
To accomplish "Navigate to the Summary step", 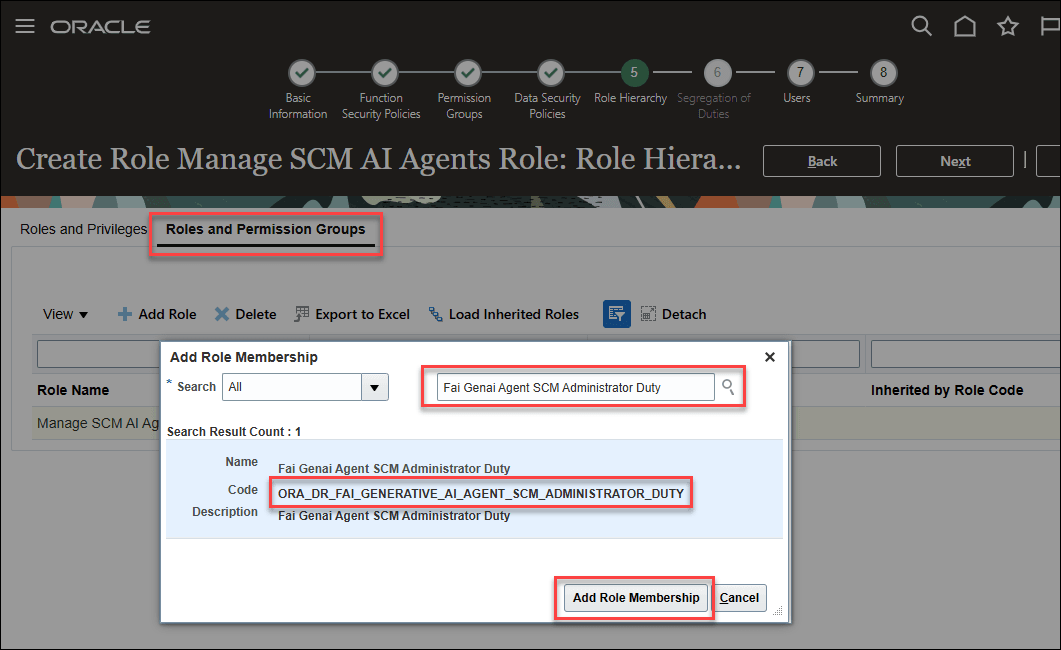I will 882,72.
